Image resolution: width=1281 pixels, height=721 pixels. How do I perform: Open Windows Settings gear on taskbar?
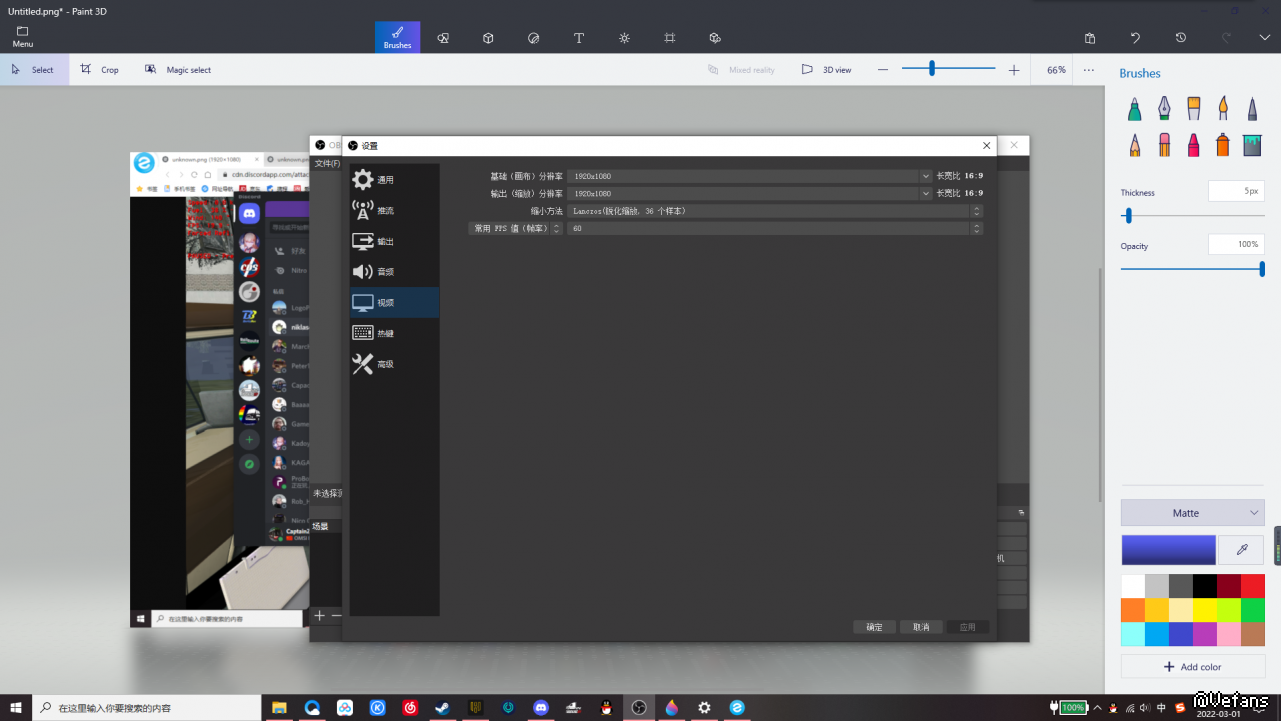(x=704, y=708)
